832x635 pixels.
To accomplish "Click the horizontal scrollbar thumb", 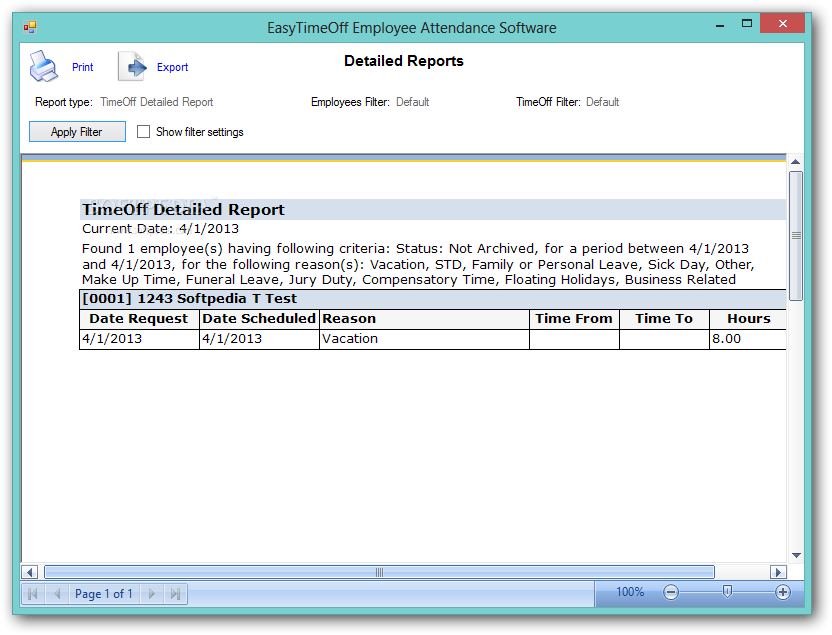I will 379,572.
